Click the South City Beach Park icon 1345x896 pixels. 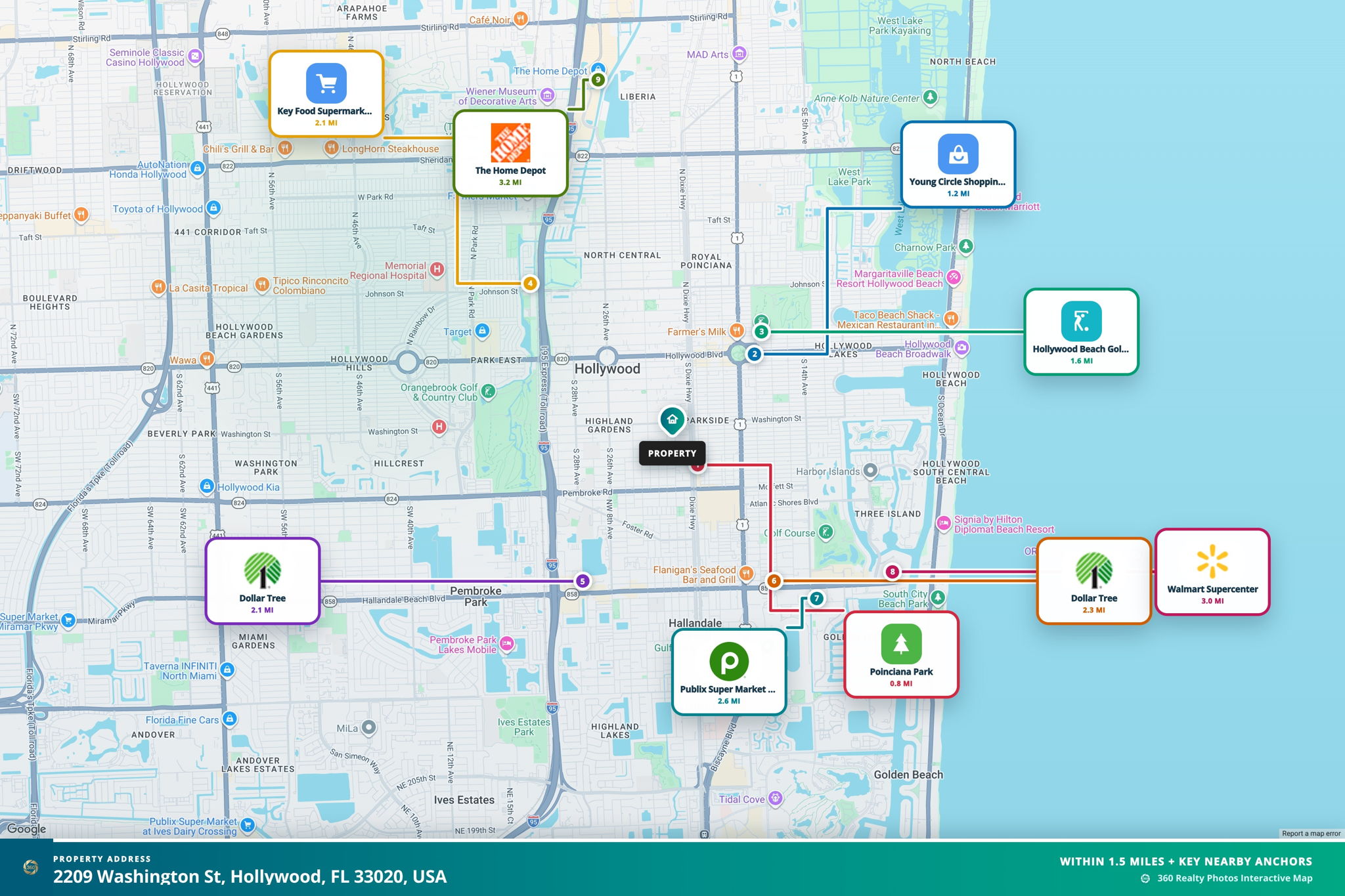[938, 597]
